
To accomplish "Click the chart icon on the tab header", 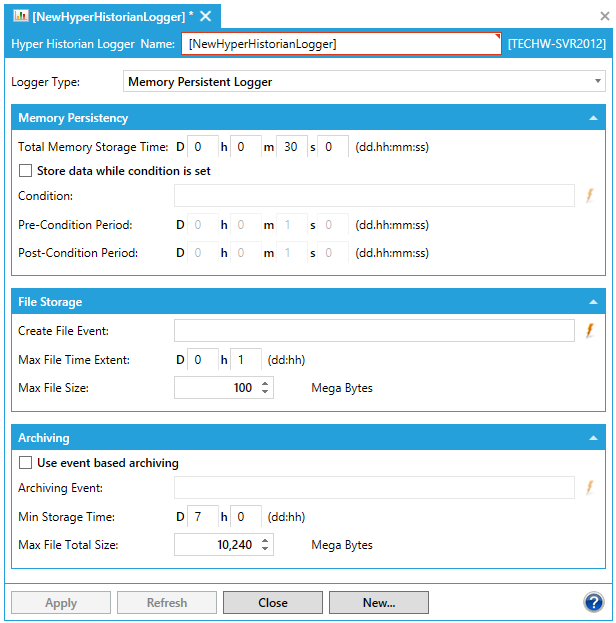I will (x=21, y=16).
